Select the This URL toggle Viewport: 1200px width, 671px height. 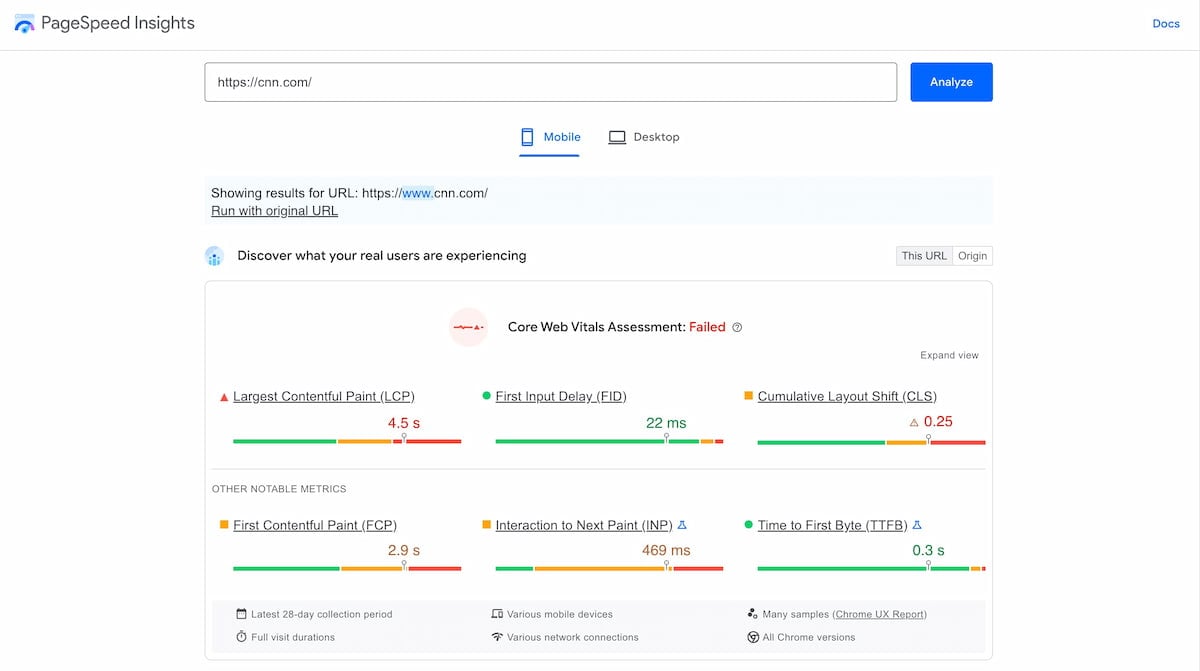click(x=923, y=255)
